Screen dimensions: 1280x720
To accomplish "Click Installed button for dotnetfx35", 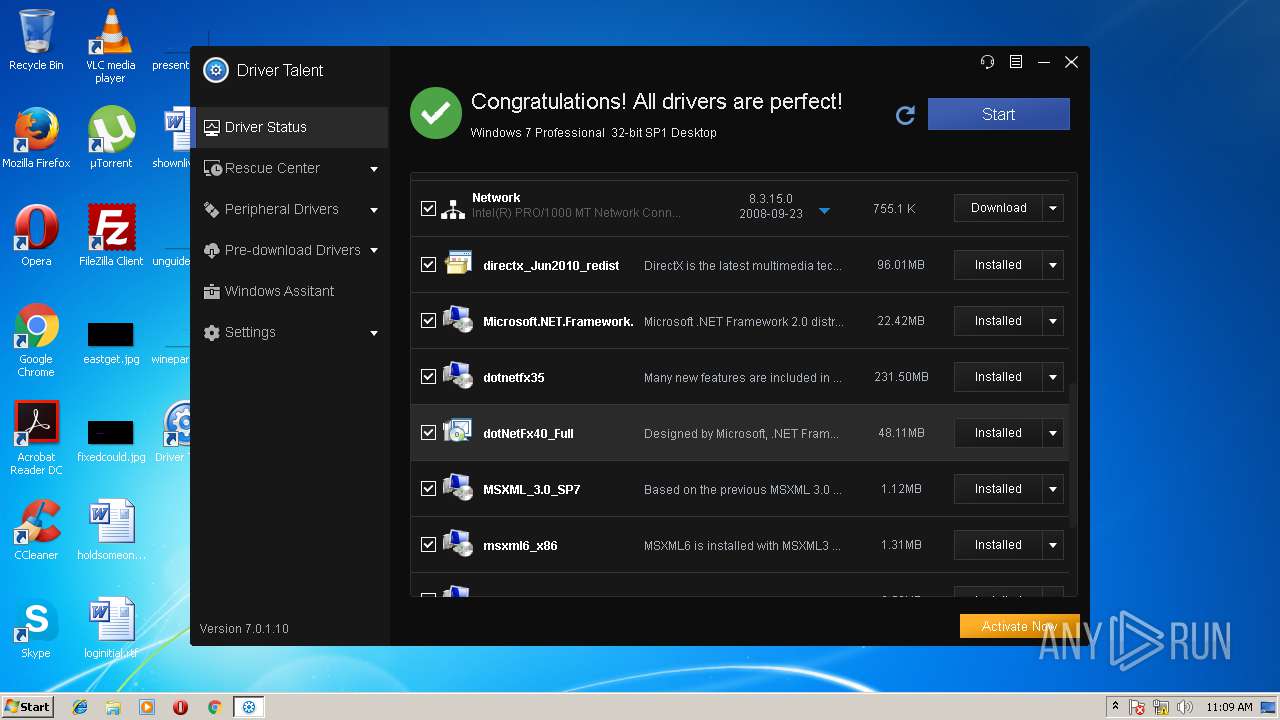I will tap(998, 377).
